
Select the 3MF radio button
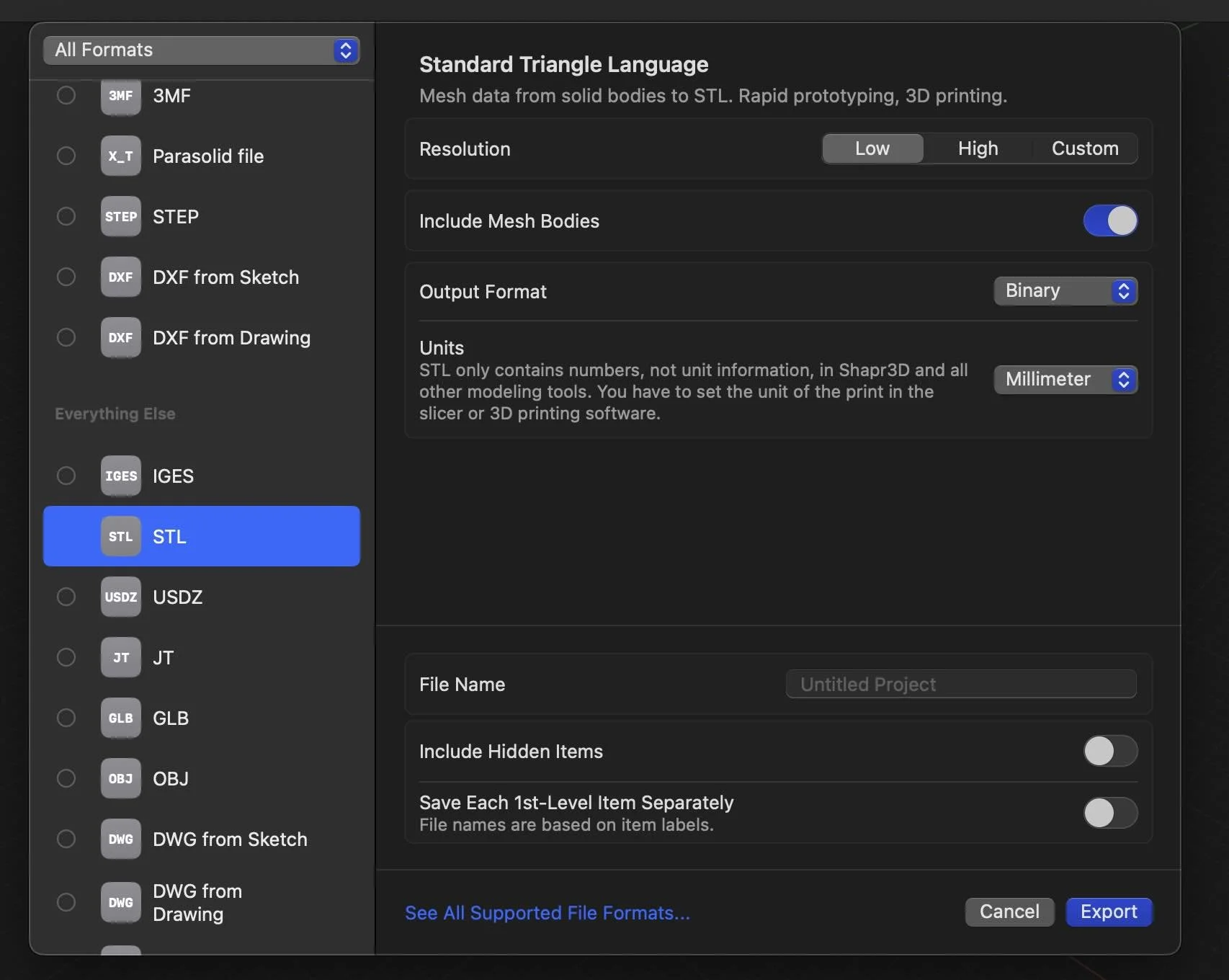(66, 95)
